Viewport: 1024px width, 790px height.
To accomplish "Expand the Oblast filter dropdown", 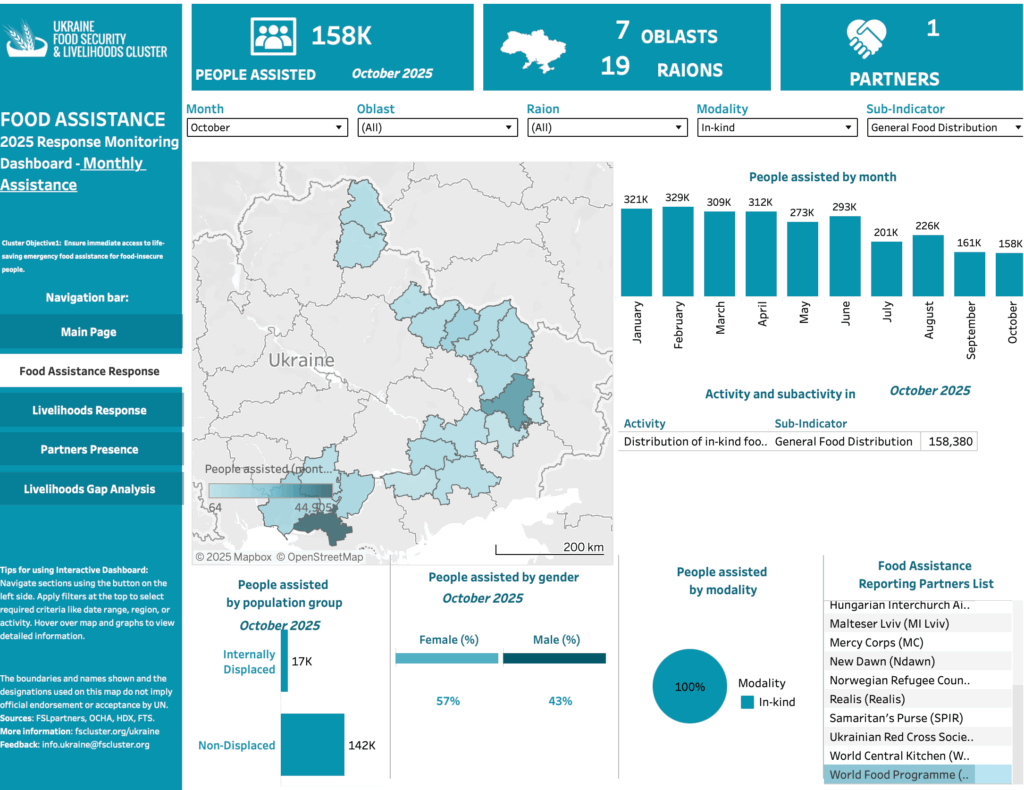I will point(437,128).
